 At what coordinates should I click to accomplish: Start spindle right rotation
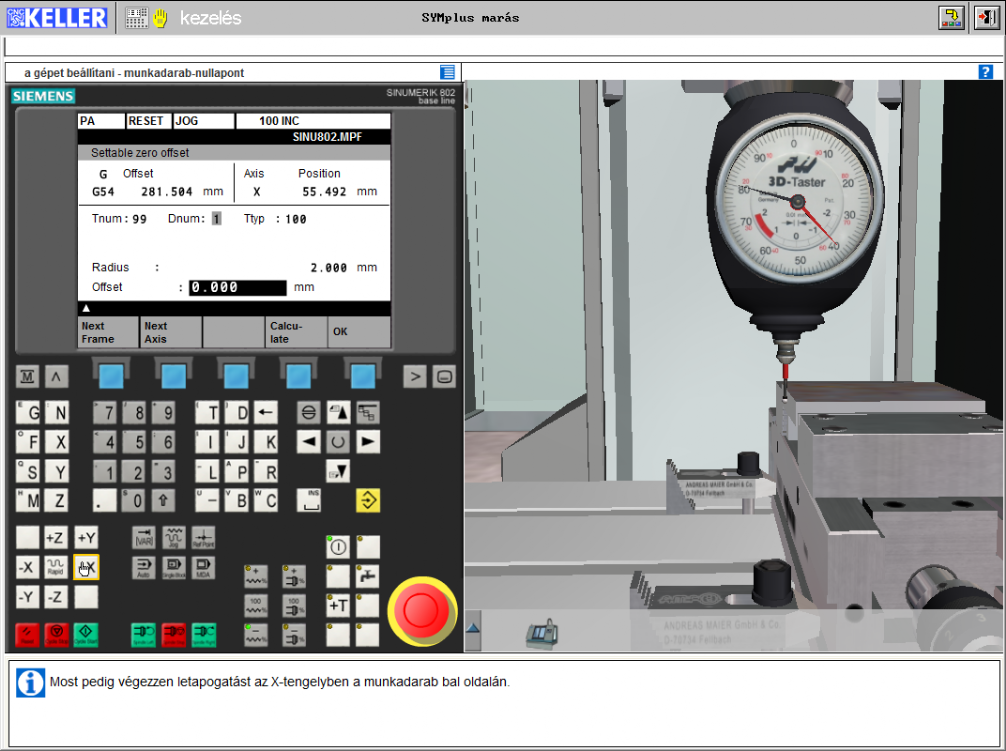(x=203, y=635)
